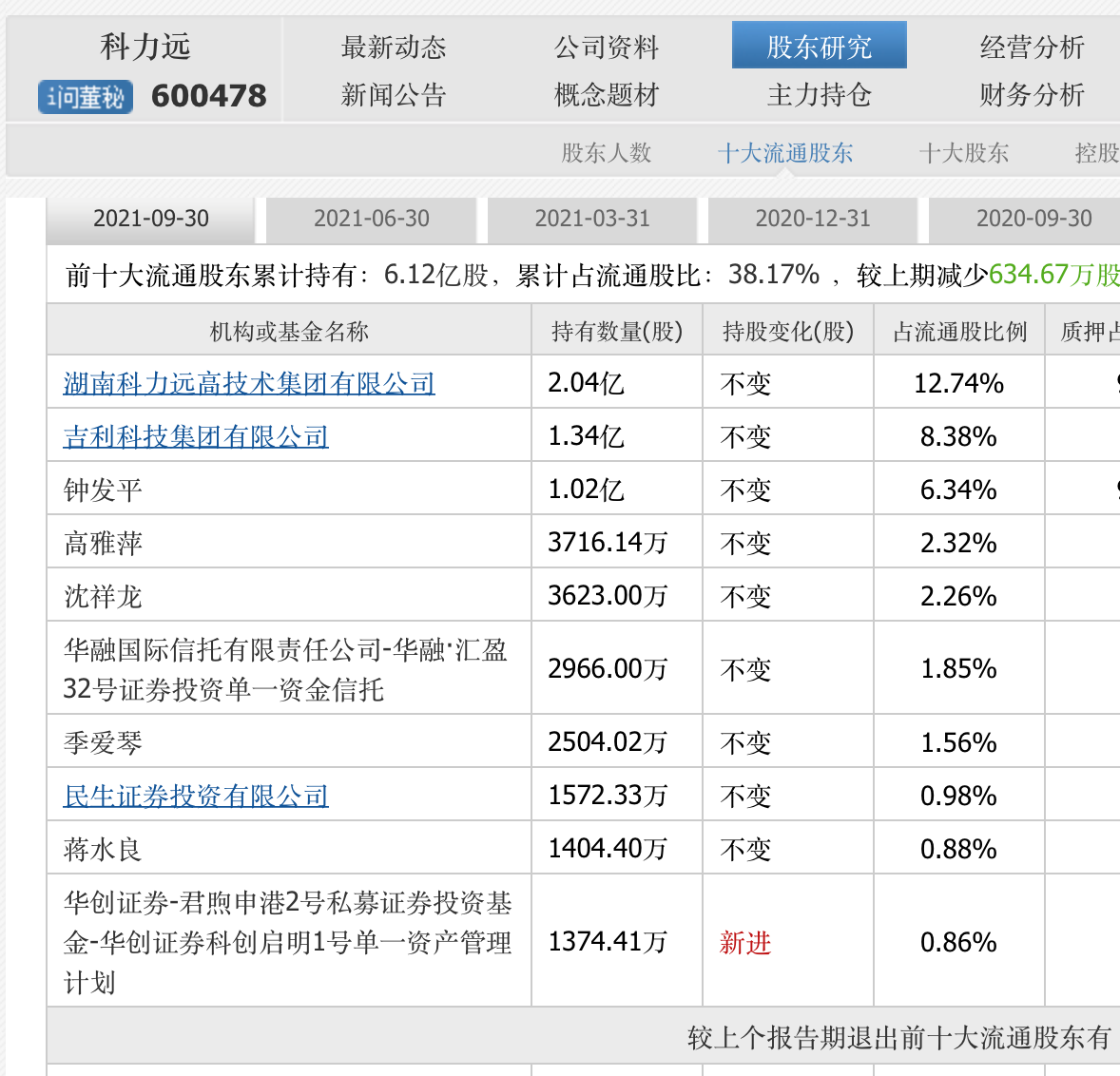Screen dimensions: 1120x1076
Task: Click the 科力远 stock name
Action: (145, 48)
